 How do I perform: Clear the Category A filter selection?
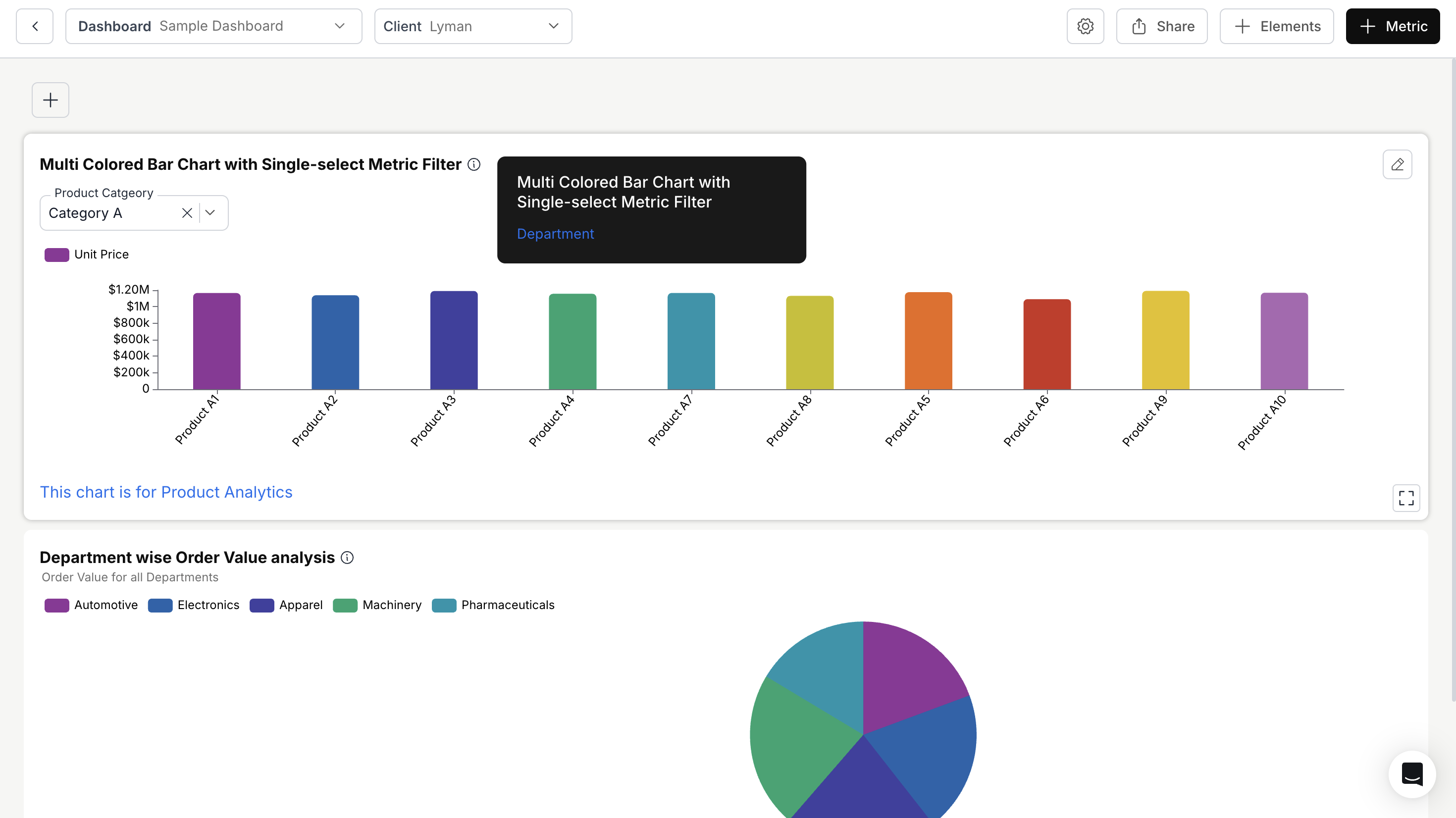pos(187,213)
